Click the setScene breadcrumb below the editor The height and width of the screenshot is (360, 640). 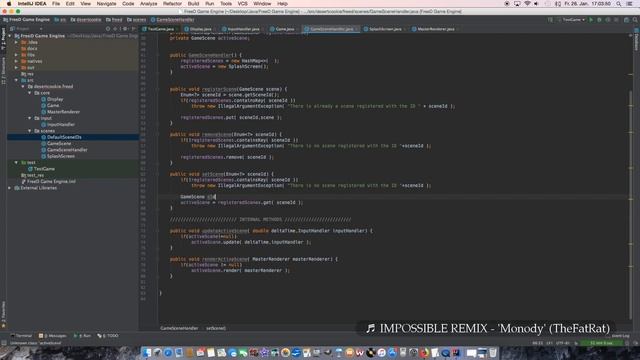coord(216,328)
